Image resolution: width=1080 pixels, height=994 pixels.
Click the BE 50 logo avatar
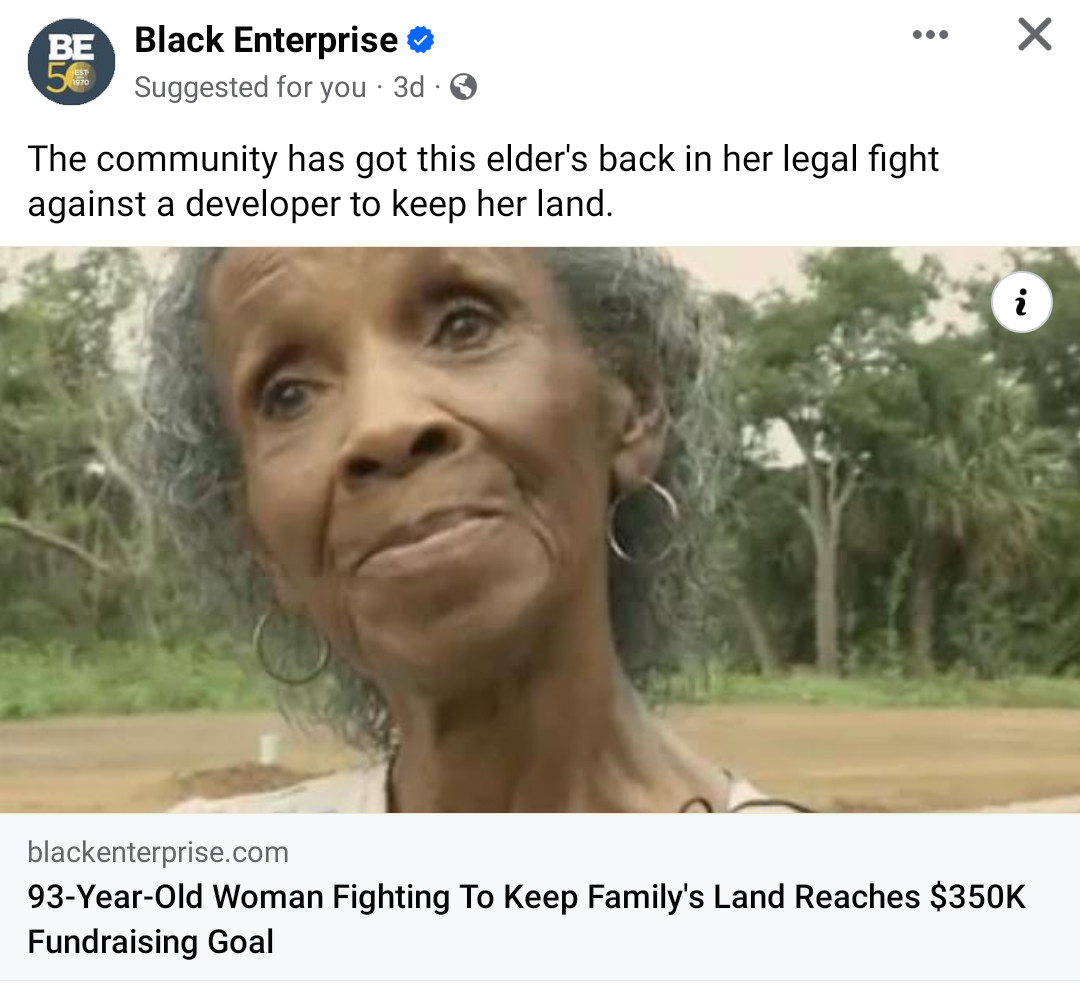[x=71, y=61]
